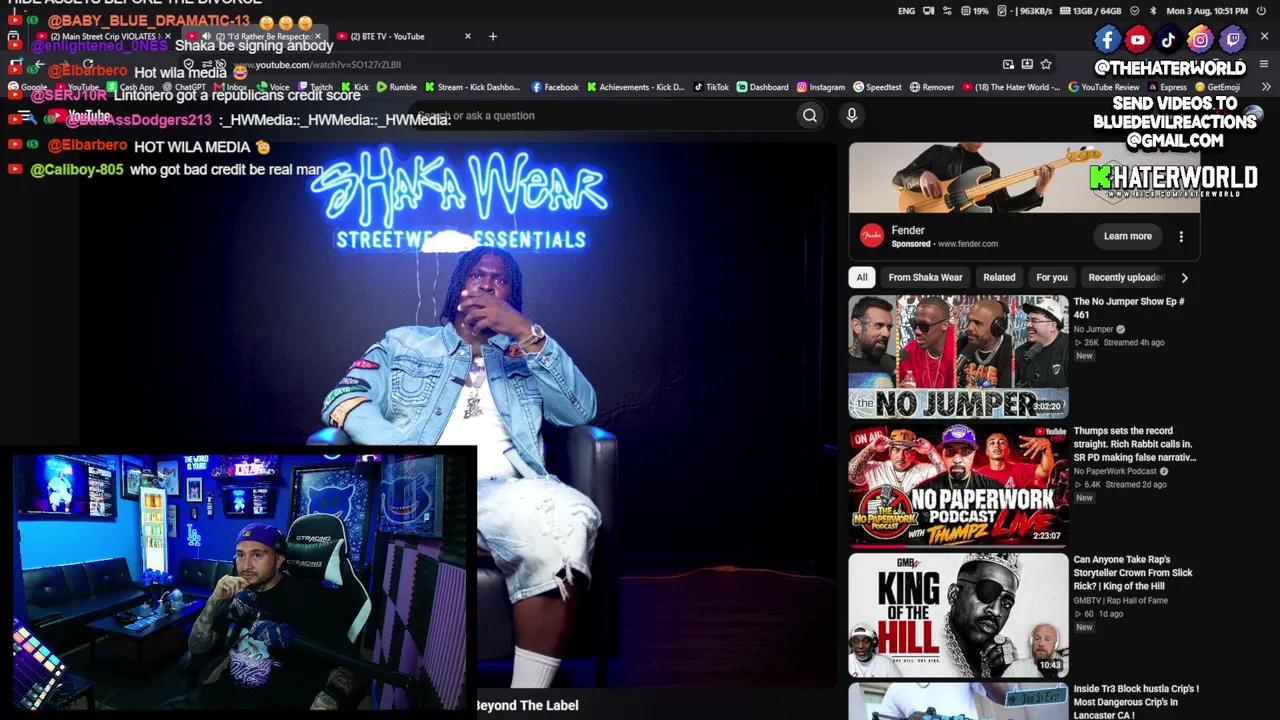1280x720 pixels.
Task: Open the Fender sponsored ad title
Action: point(908,230)
